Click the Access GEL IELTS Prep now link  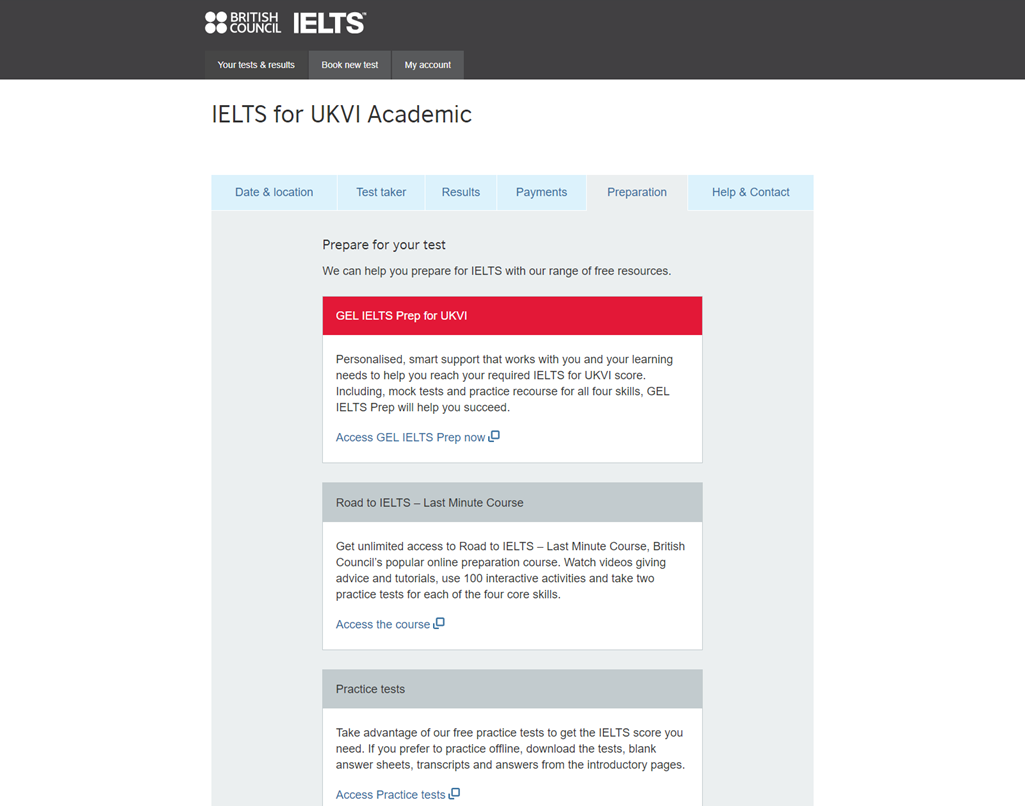(410, 436)
